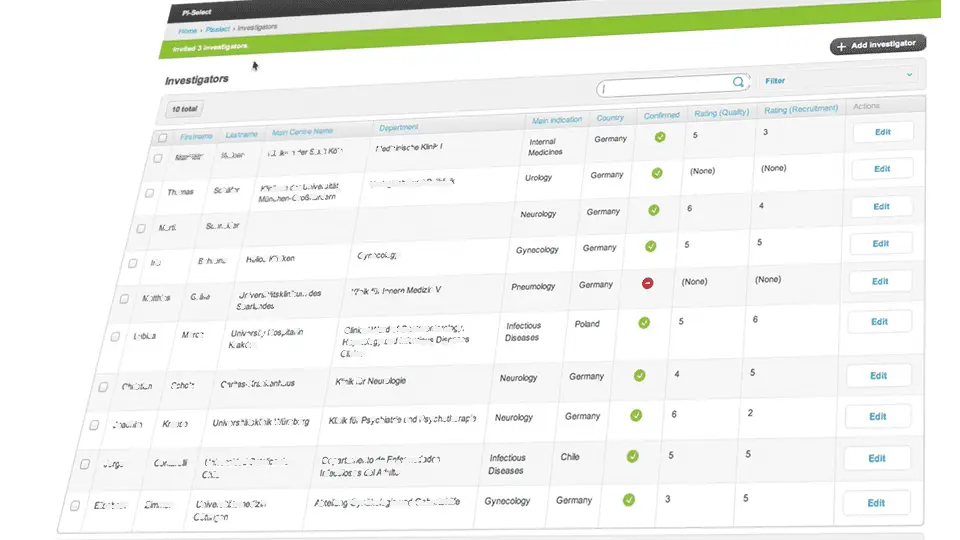Check the box for Klinik für Neurologie row

point(103,387)
